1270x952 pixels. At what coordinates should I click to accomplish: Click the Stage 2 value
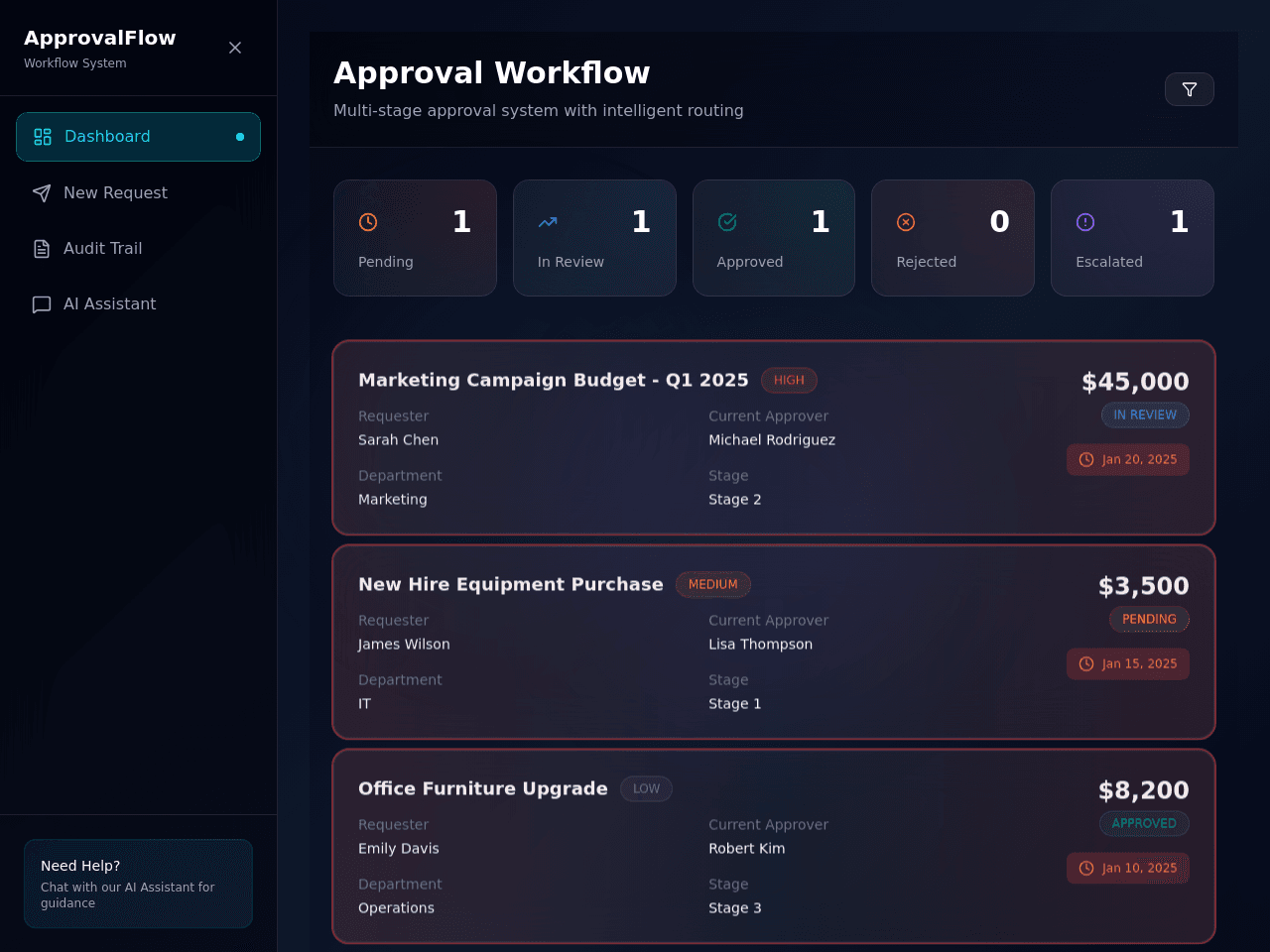tap(735, 500)
